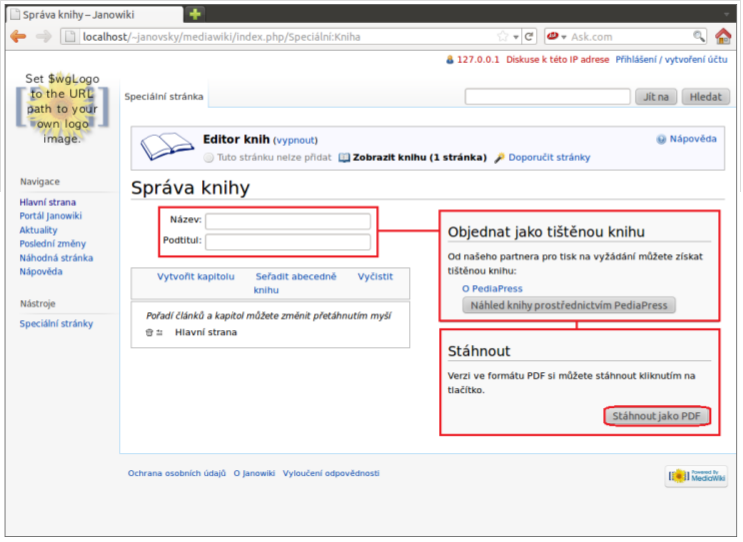This screenshot has width=743, height=542.
Task: Open the O PediaPress link
Action: 492,289
